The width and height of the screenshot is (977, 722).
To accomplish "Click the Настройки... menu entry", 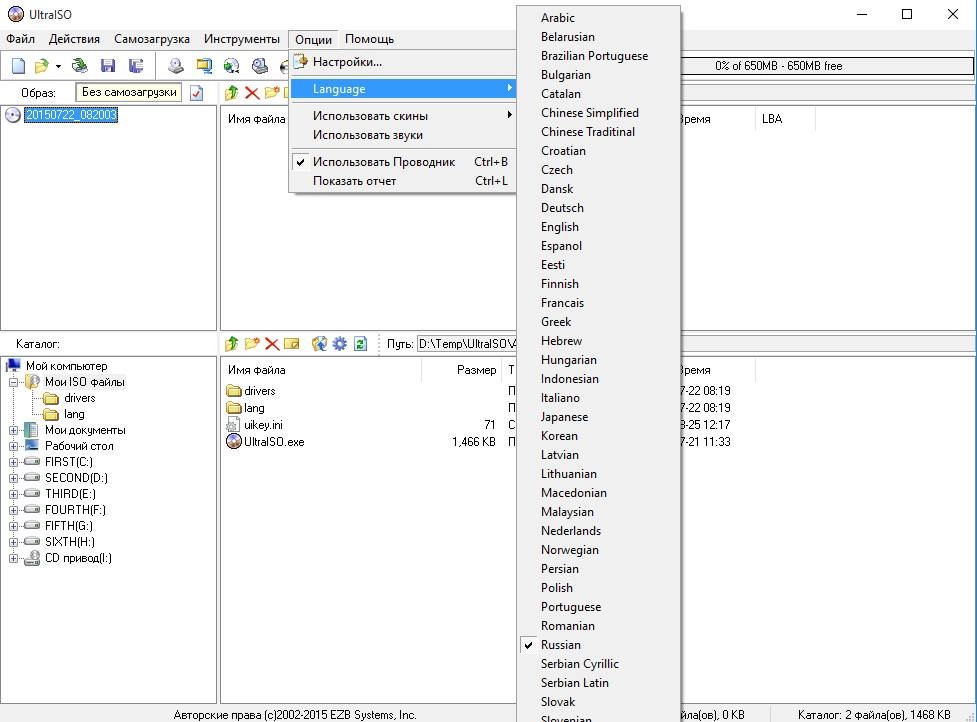I will 403,62.
